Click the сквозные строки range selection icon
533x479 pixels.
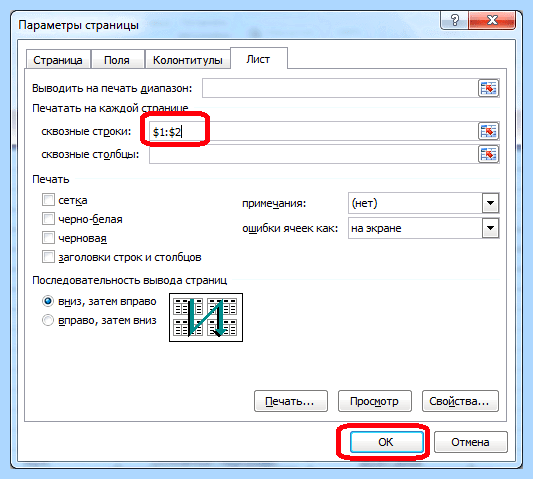point(488,131)
